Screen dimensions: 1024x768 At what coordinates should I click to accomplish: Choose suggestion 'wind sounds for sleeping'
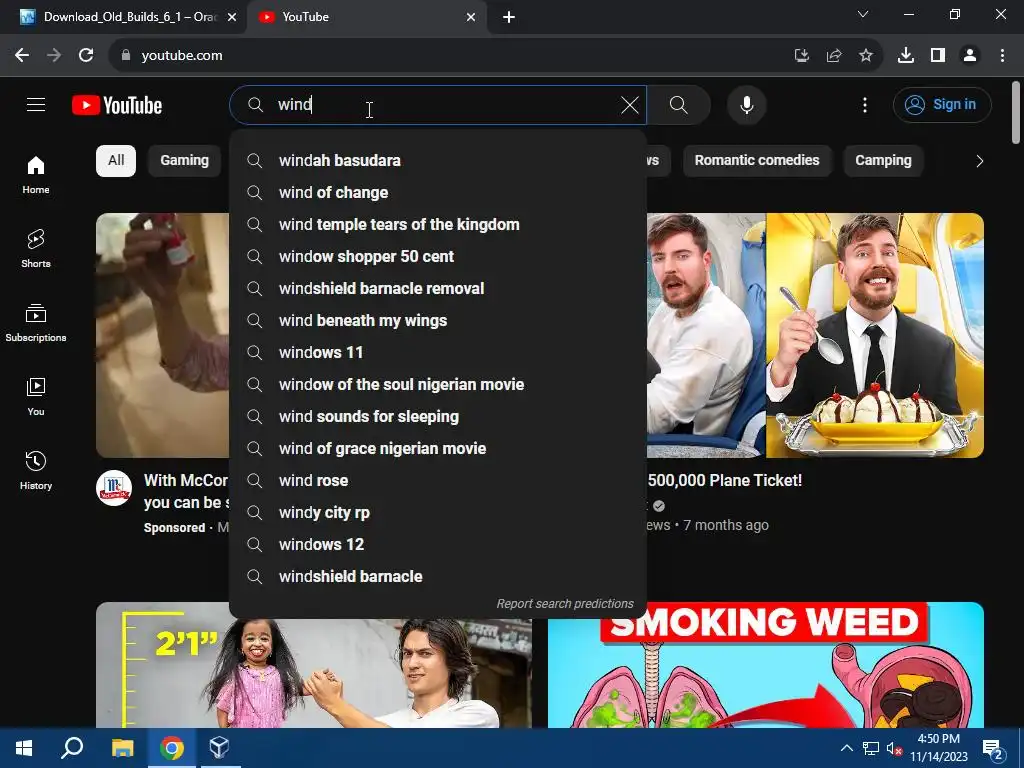(438, 417)
